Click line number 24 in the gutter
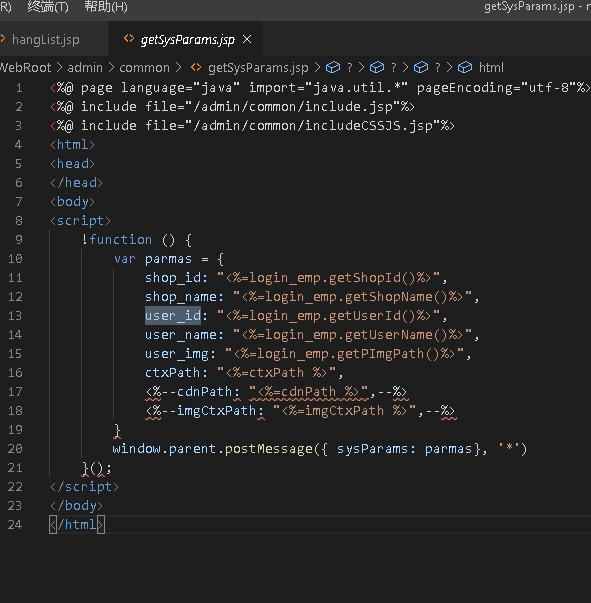 (15, 525)
